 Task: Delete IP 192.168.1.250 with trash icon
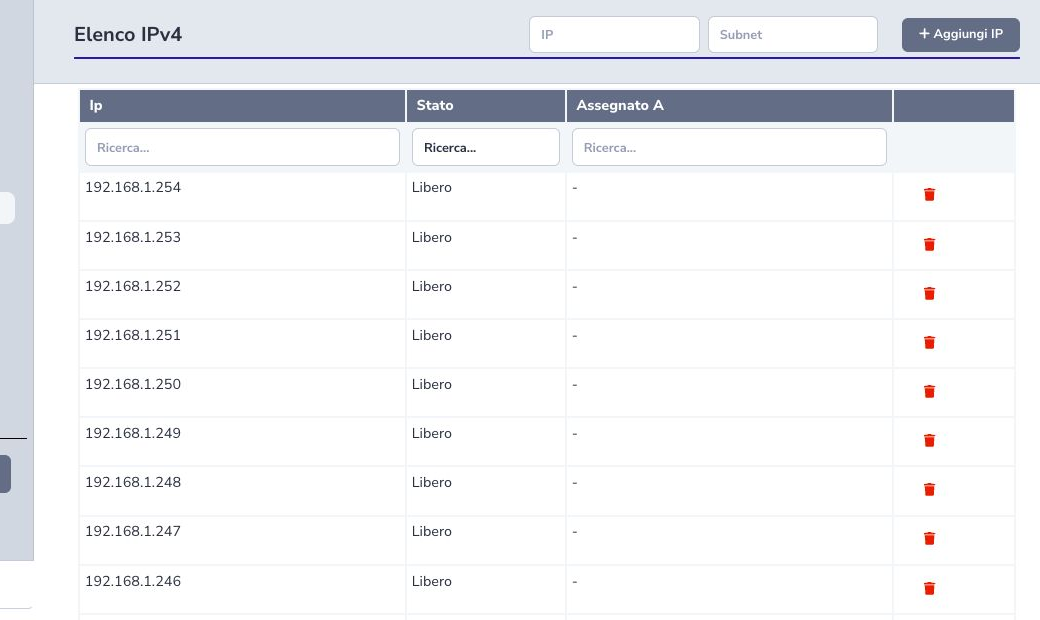pyautogui.click(x=929, y=391)
